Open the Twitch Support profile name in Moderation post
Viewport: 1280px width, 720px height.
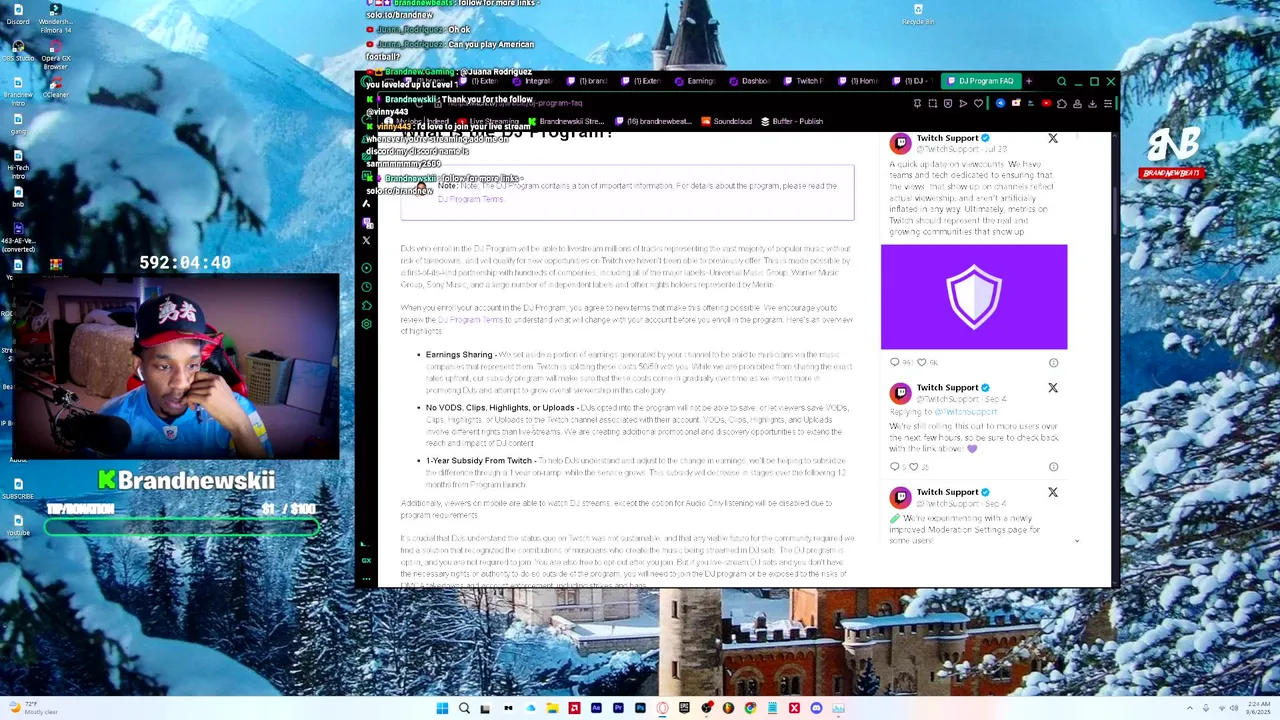[x=947, y=492]
